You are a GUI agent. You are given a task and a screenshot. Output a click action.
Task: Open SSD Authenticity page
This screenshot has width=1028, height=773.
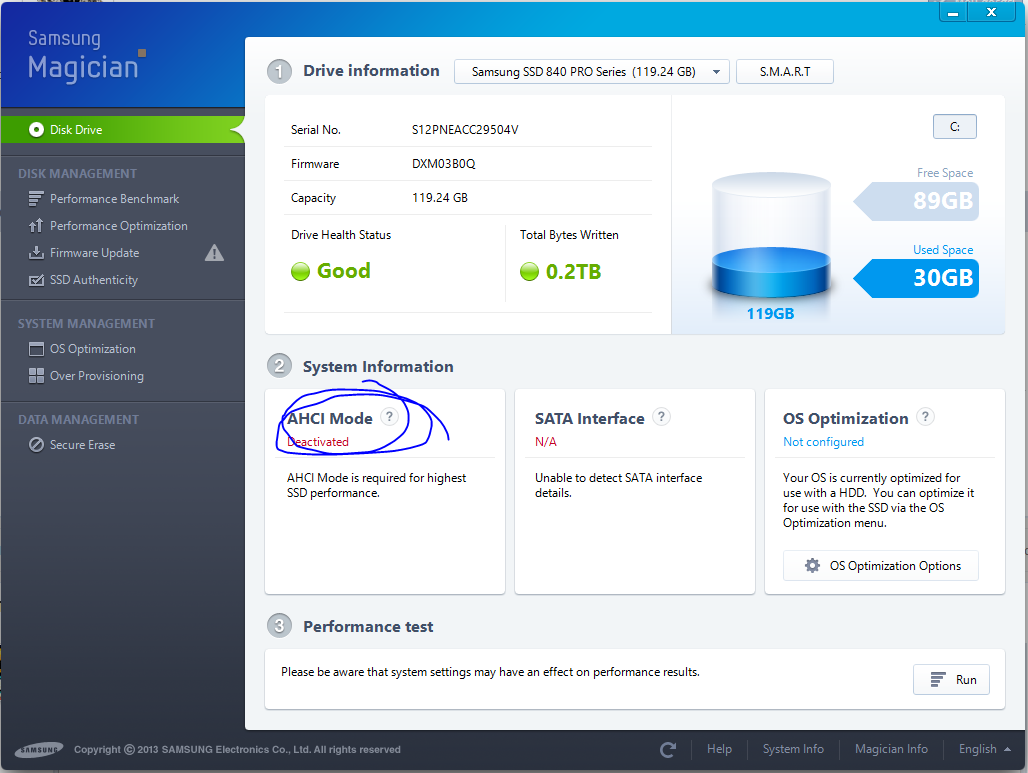click(x=94, y=280)
